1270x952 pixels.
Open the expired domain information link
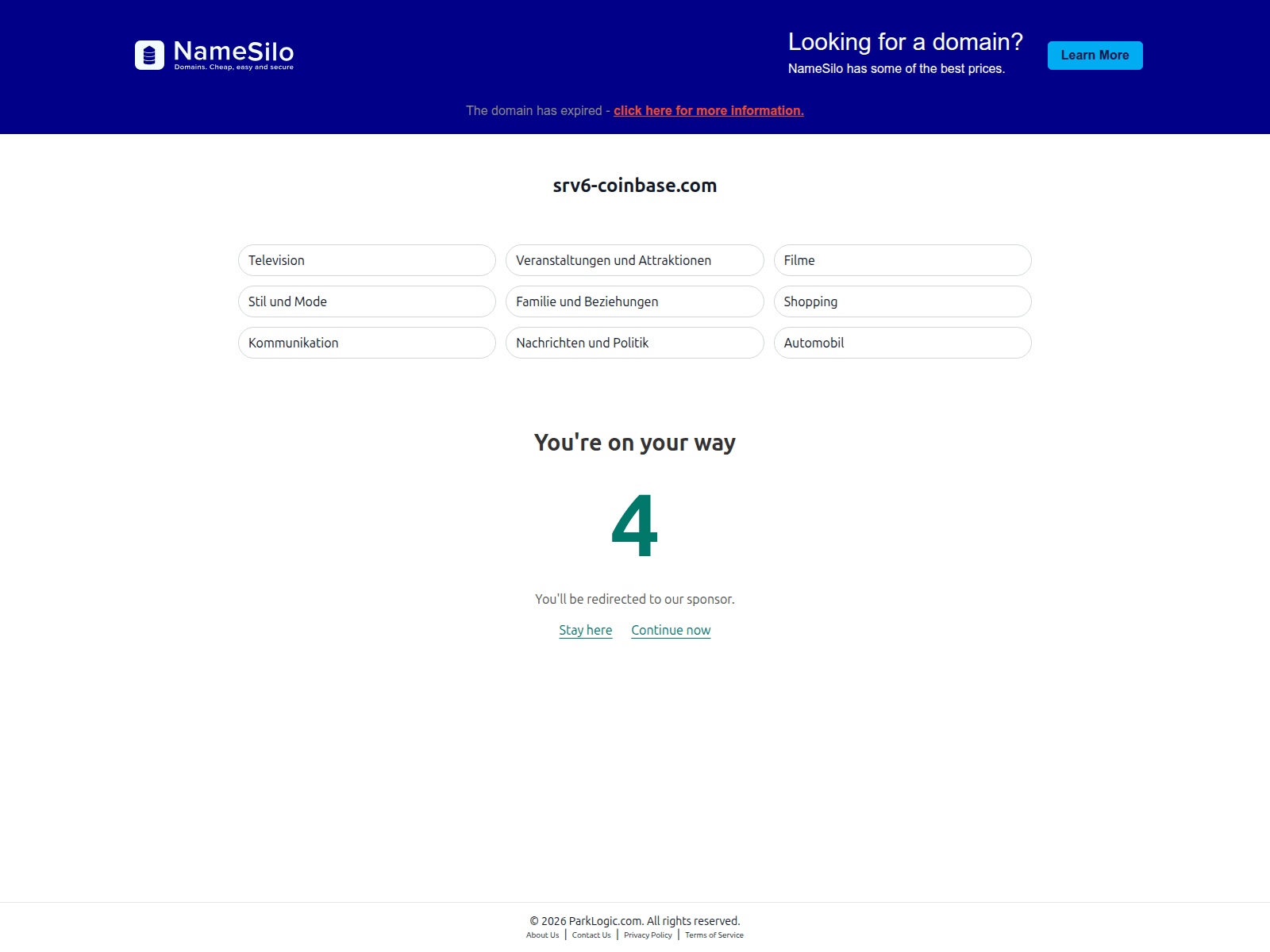tap(708, 111)
